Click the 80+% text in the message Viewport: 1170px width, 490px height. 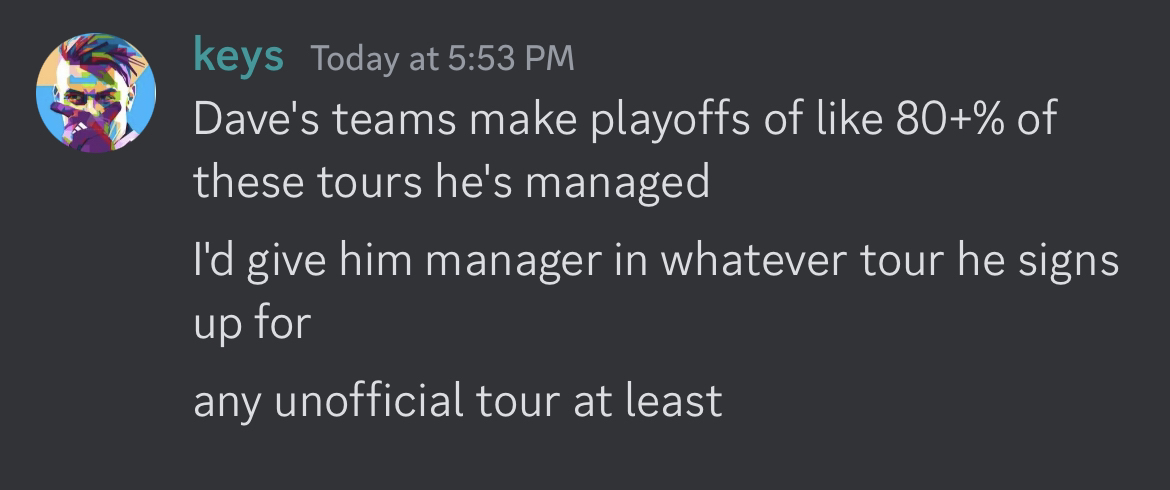coord(946,120)
